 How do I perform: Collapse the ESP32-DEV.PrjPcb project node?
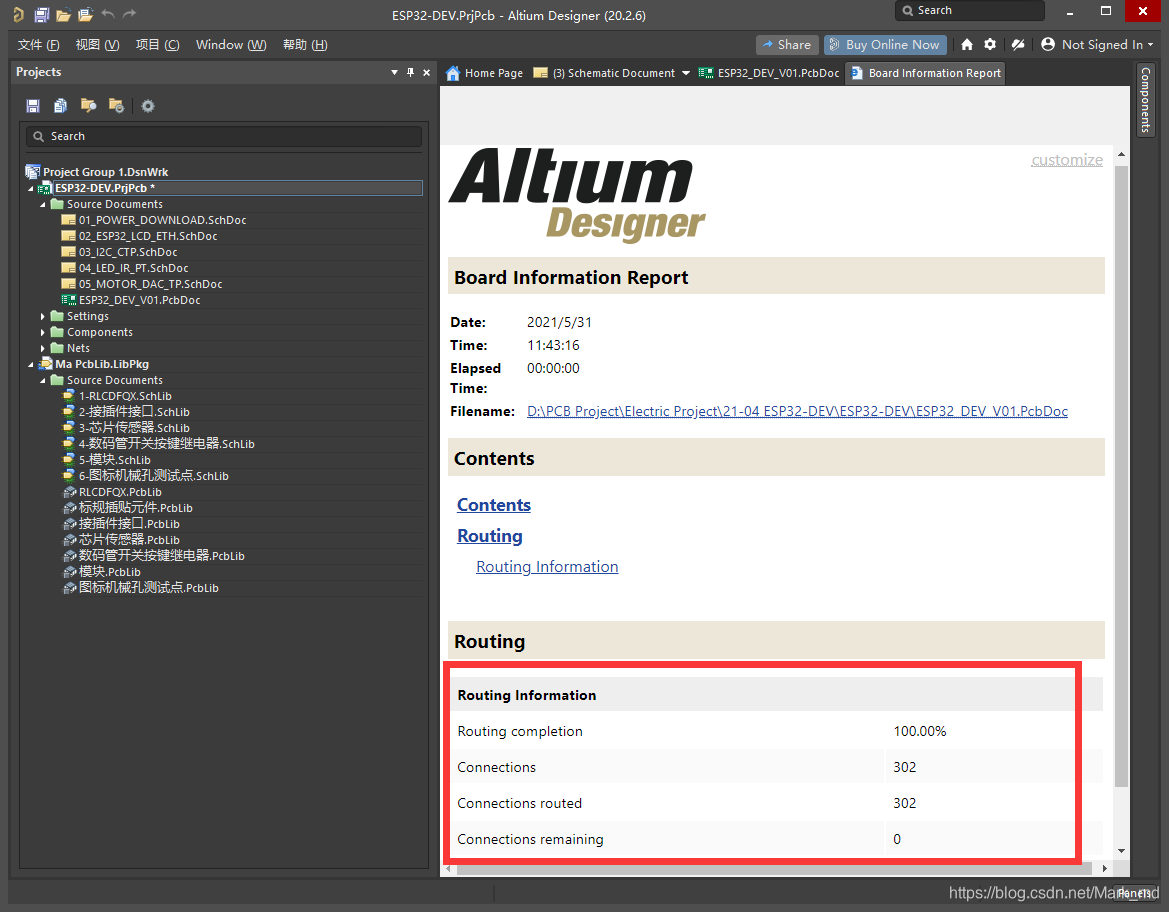31,189
